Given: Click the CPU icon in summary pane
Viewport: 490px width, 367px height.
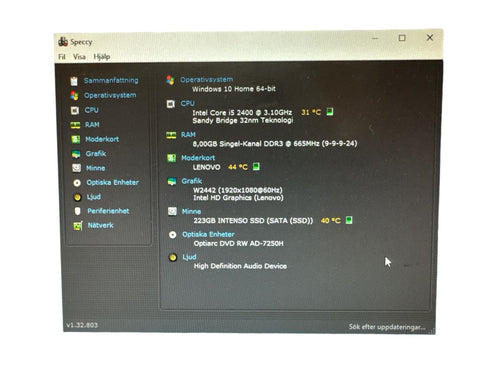Looking at the screenshot, I should point(171,104).
